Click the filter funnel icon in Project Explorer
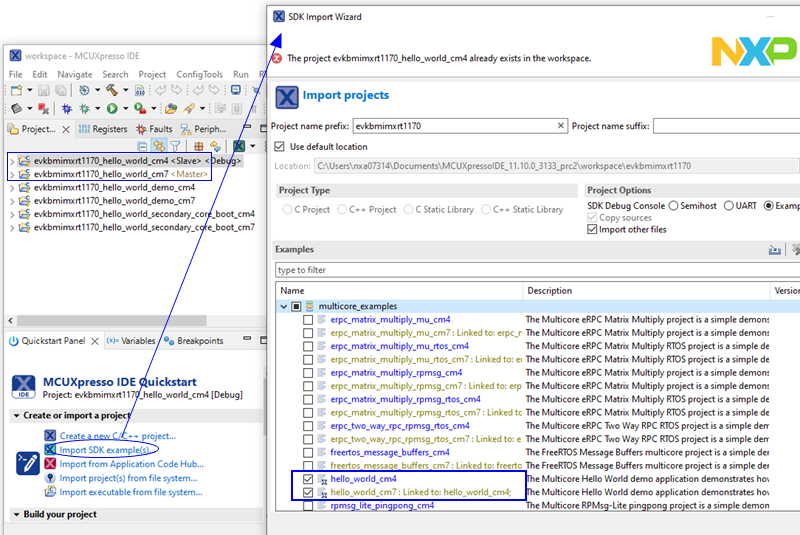This screenshot has height=535, width=800. tap(175, 146)
